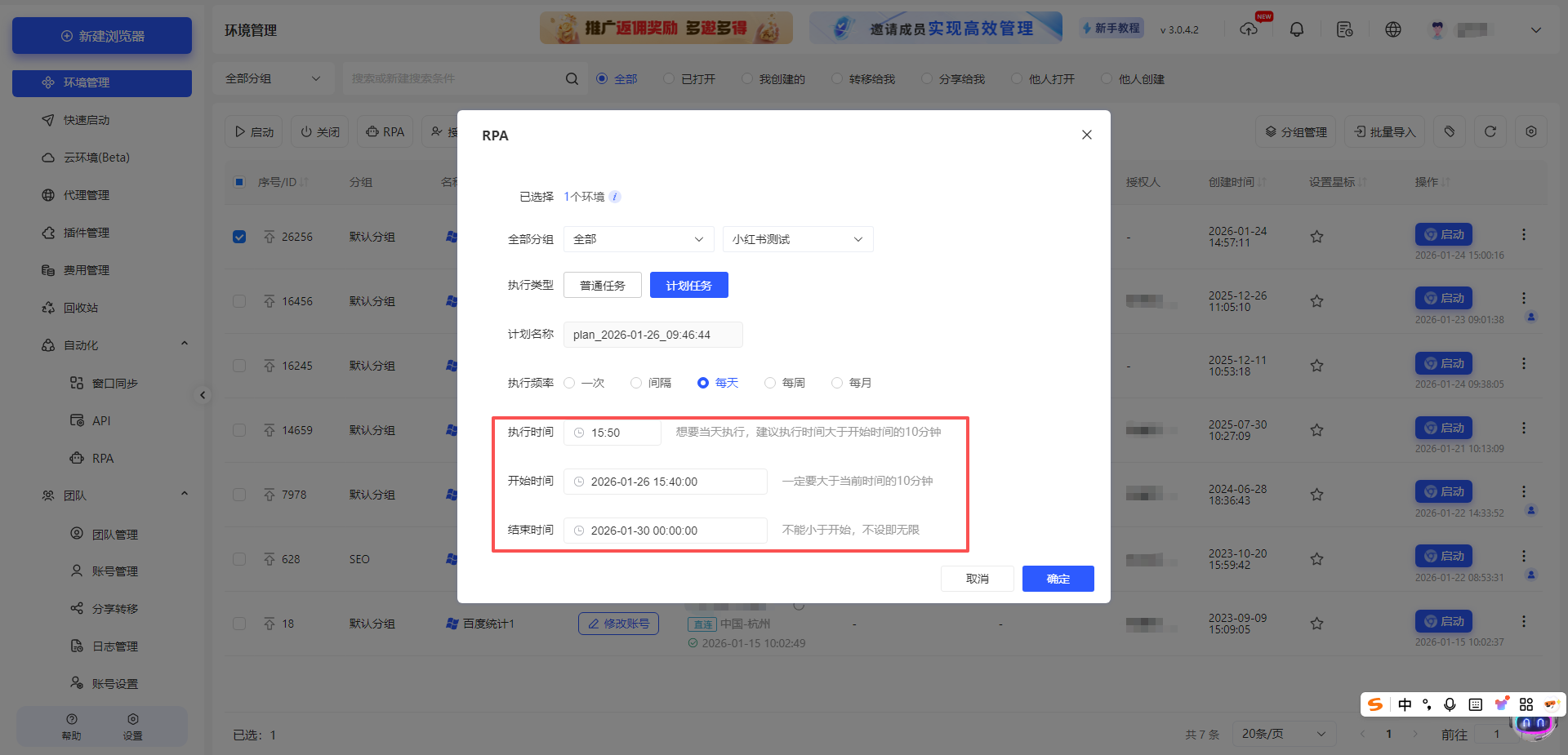Switch to the 计划任务 task type tab

[x=688, y=285]
